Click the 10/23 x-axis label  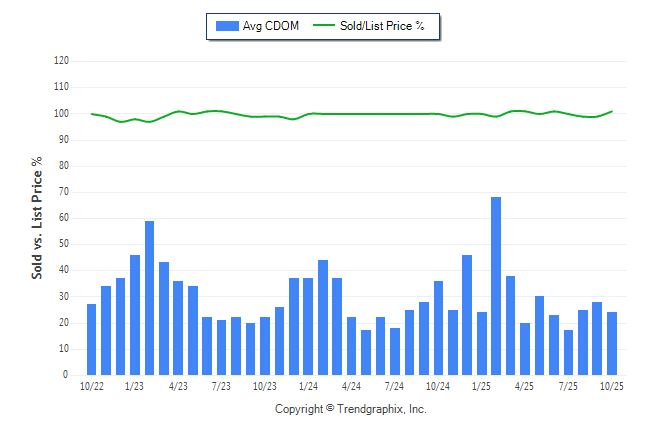[x=264, y=386]
